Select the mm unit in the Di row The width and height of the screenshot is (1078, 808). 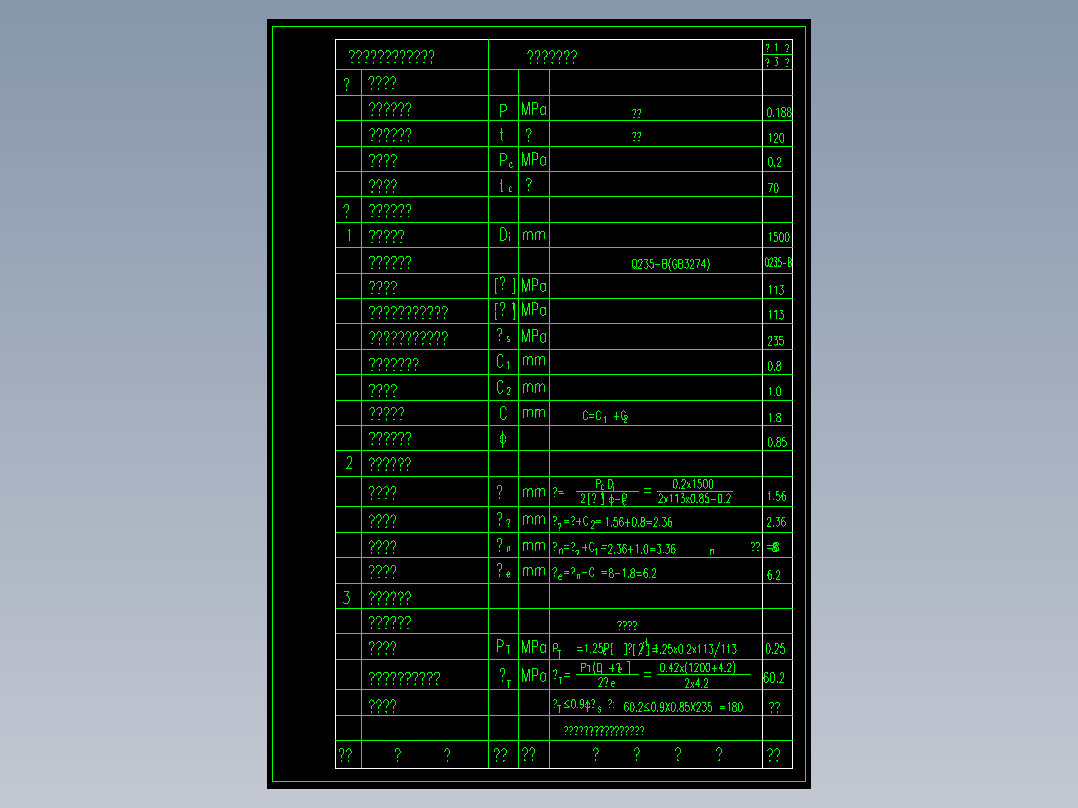534,235
